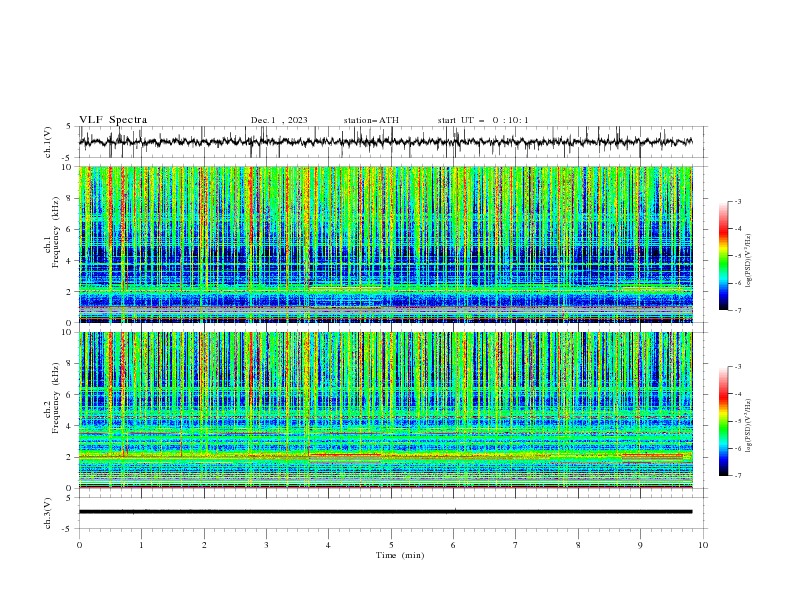The width and height of the screenshot is (792, 612).
Task: Click the 'ch.1(V)' waveform axis label
Action: tap(48, 142)
